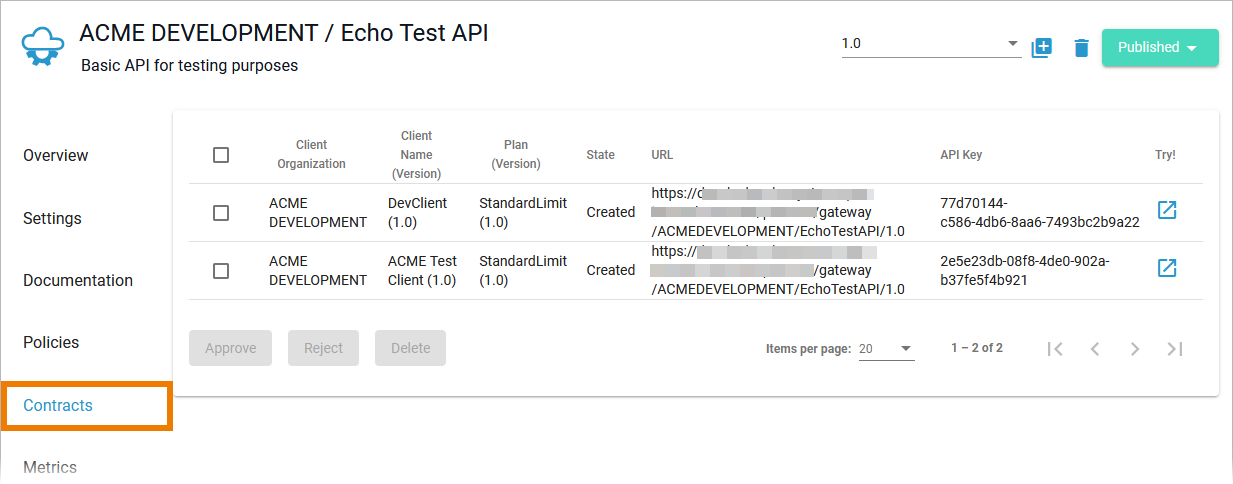The width and height of the screenshot is (1233, 484).
Task: Open Try! link for DevClient contract
Action: (x=1166, y=210)
